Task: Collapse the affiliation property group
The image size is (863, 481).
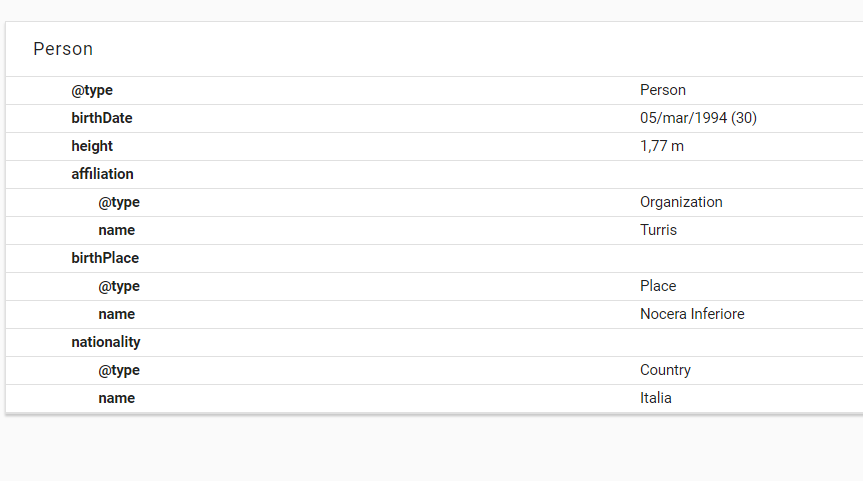Action: click(102, 174)
